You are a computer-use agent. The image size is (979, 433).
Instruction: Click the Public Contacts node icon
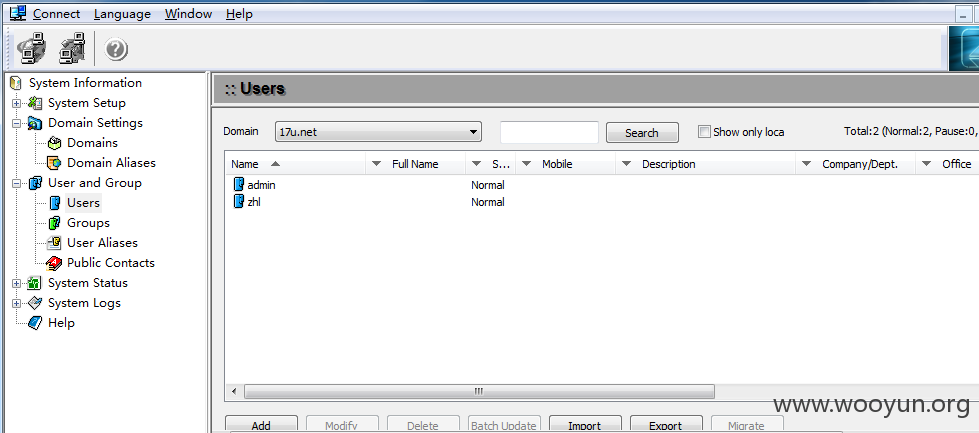pos(55,263)
